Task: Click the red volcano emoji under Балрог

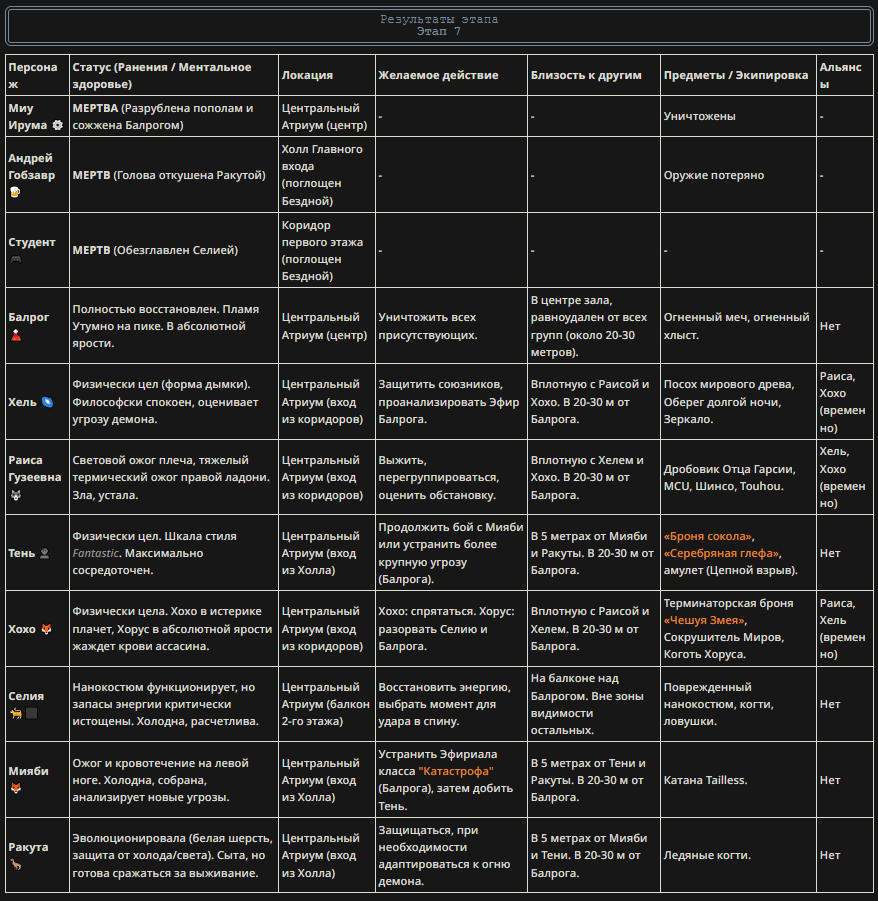Action: (16, 335)
